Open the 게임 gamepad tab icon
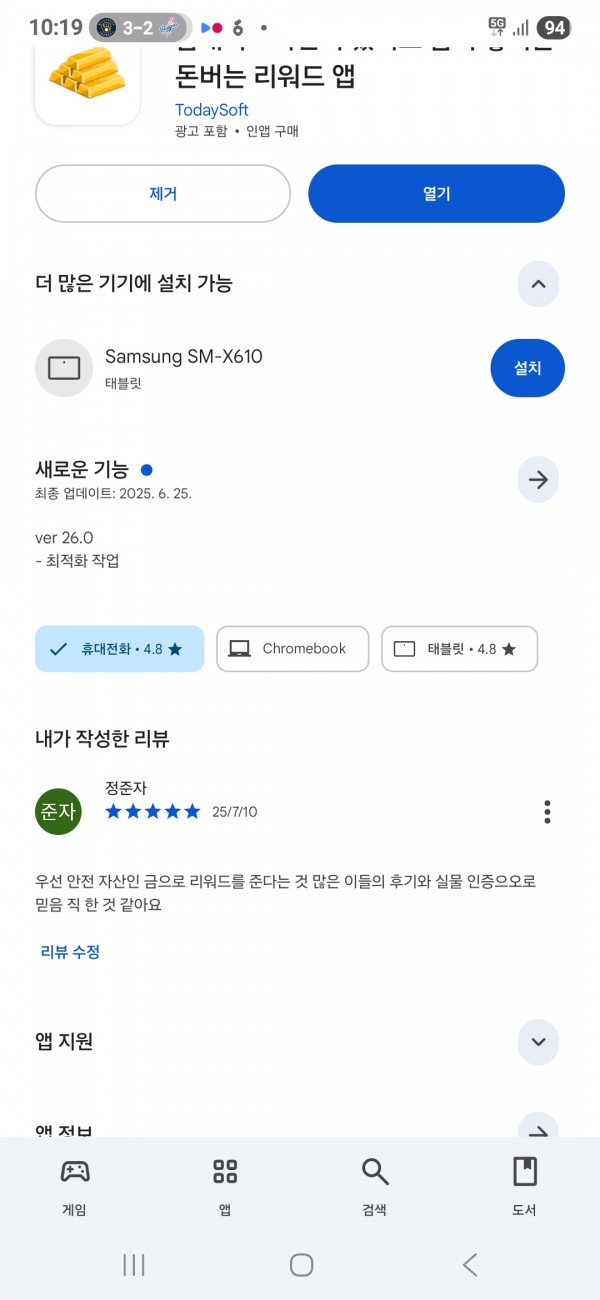Image resolution: width=600 pixels, height=1300 pixels. pos(75,1171)
